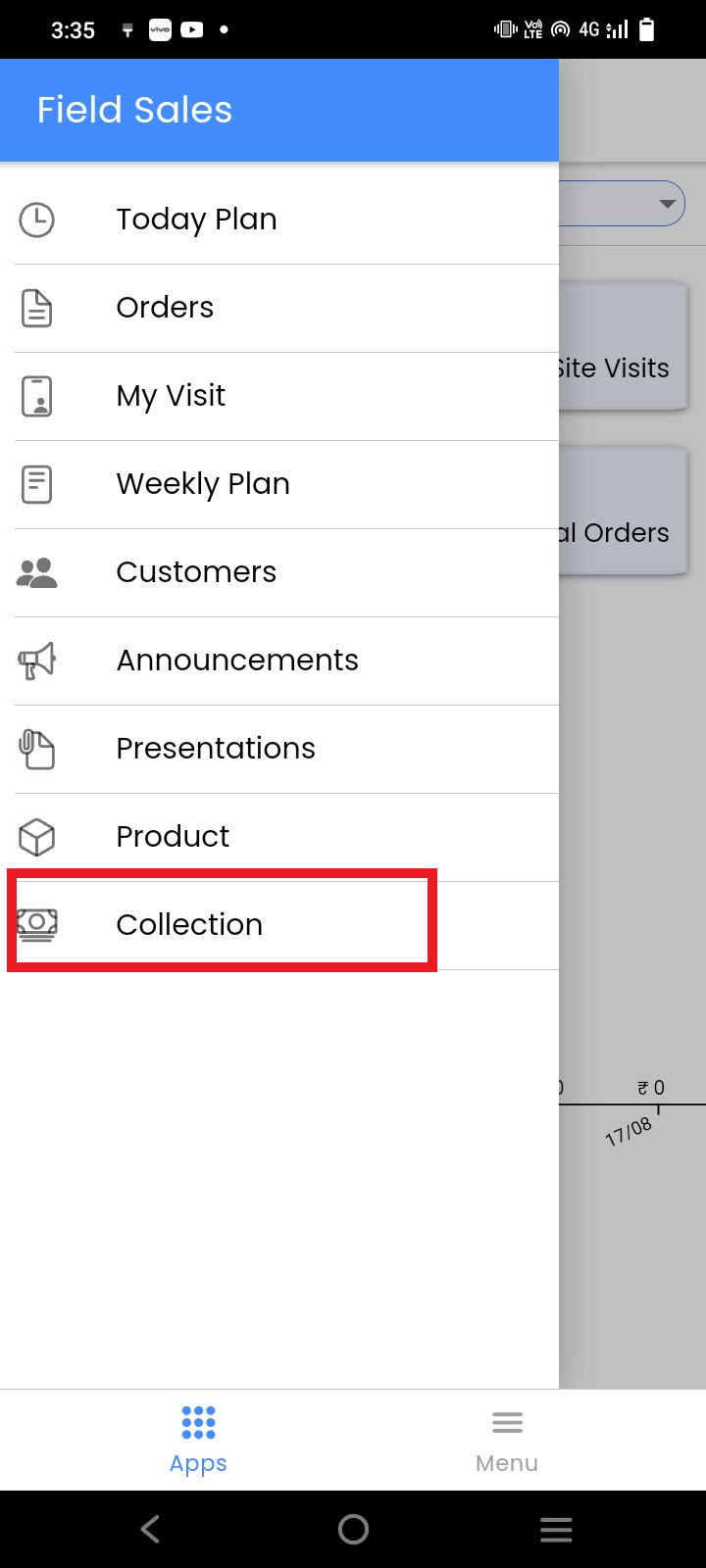
Task: Tap the Product box icon
Action: coord(37,837)
